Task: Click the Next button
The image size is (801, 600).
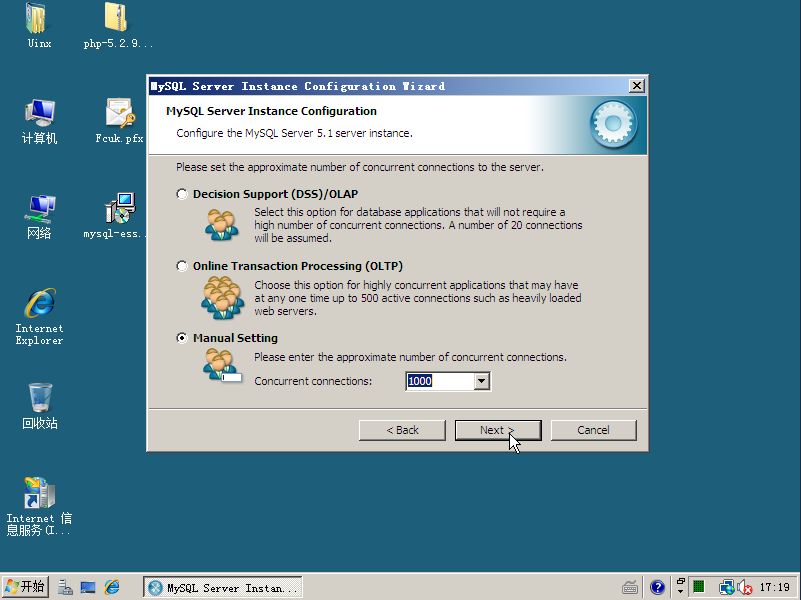Action: pyautogui.click(x=498, y=430)
